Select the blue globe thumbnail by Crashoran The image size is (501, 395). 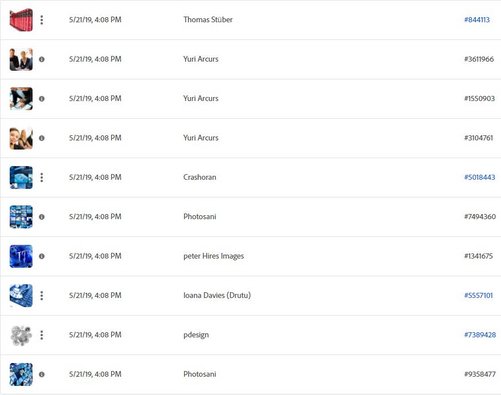21,177
